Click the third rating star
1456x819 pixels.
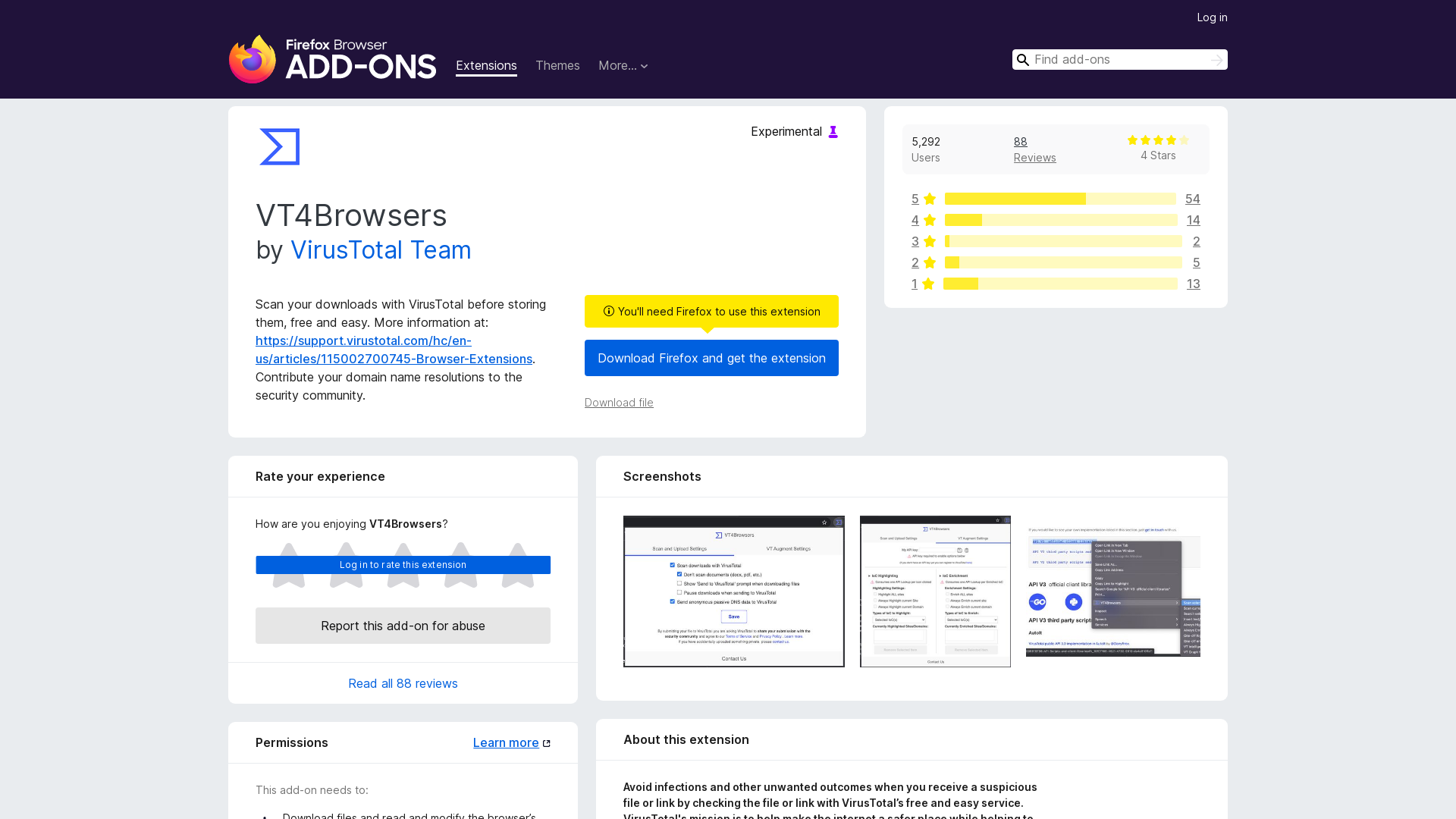[x=403, y=565]
